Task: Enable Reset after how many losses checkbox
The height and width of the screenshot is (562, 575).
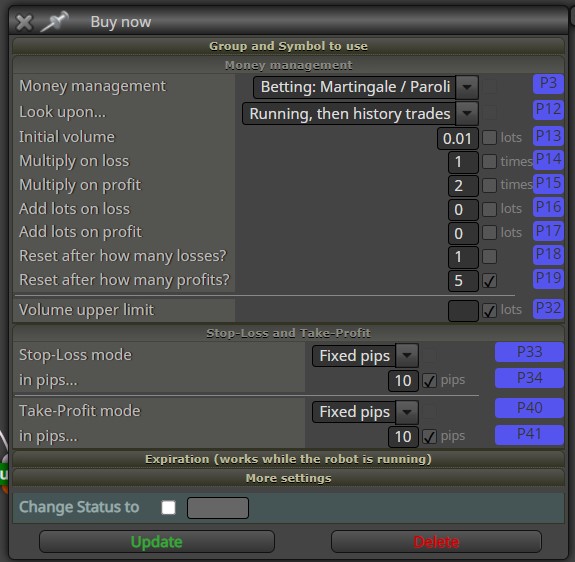Action: tap(490, 257)
